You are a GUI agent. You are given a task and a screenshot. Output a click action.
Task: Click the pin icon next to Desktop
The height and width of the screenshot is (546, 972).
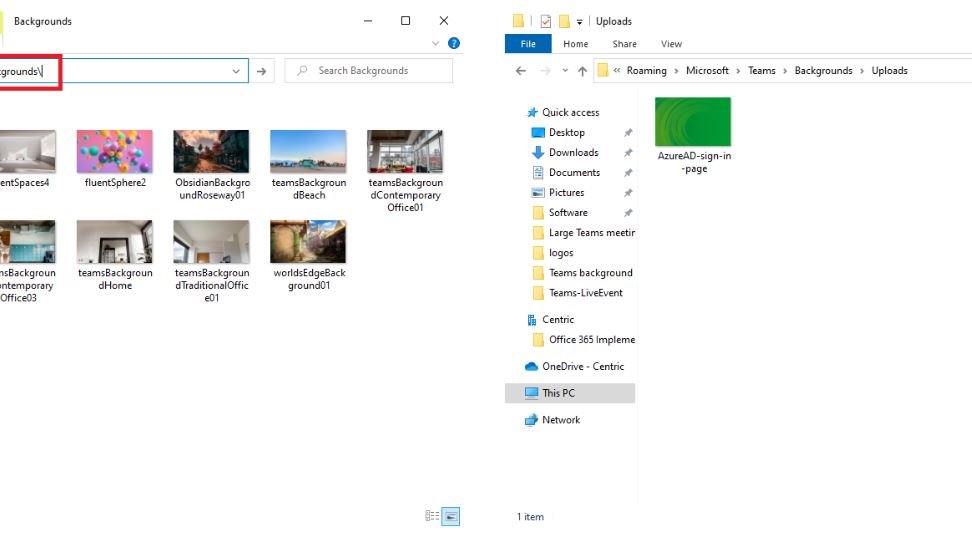(x=628, y=132)
